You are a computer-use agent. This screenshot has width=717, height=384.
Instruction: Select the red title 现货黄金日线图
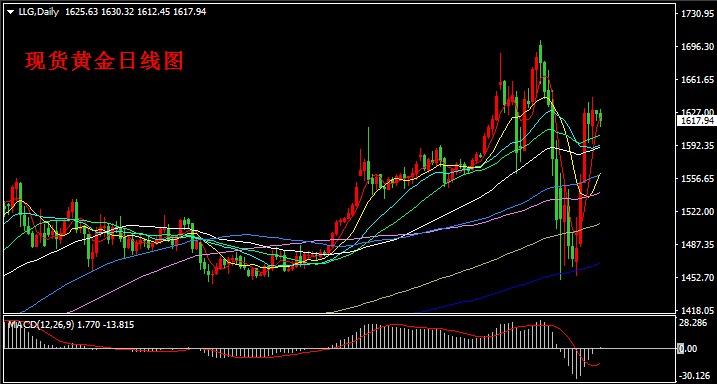pyautogui.click(x=104, y=61)
